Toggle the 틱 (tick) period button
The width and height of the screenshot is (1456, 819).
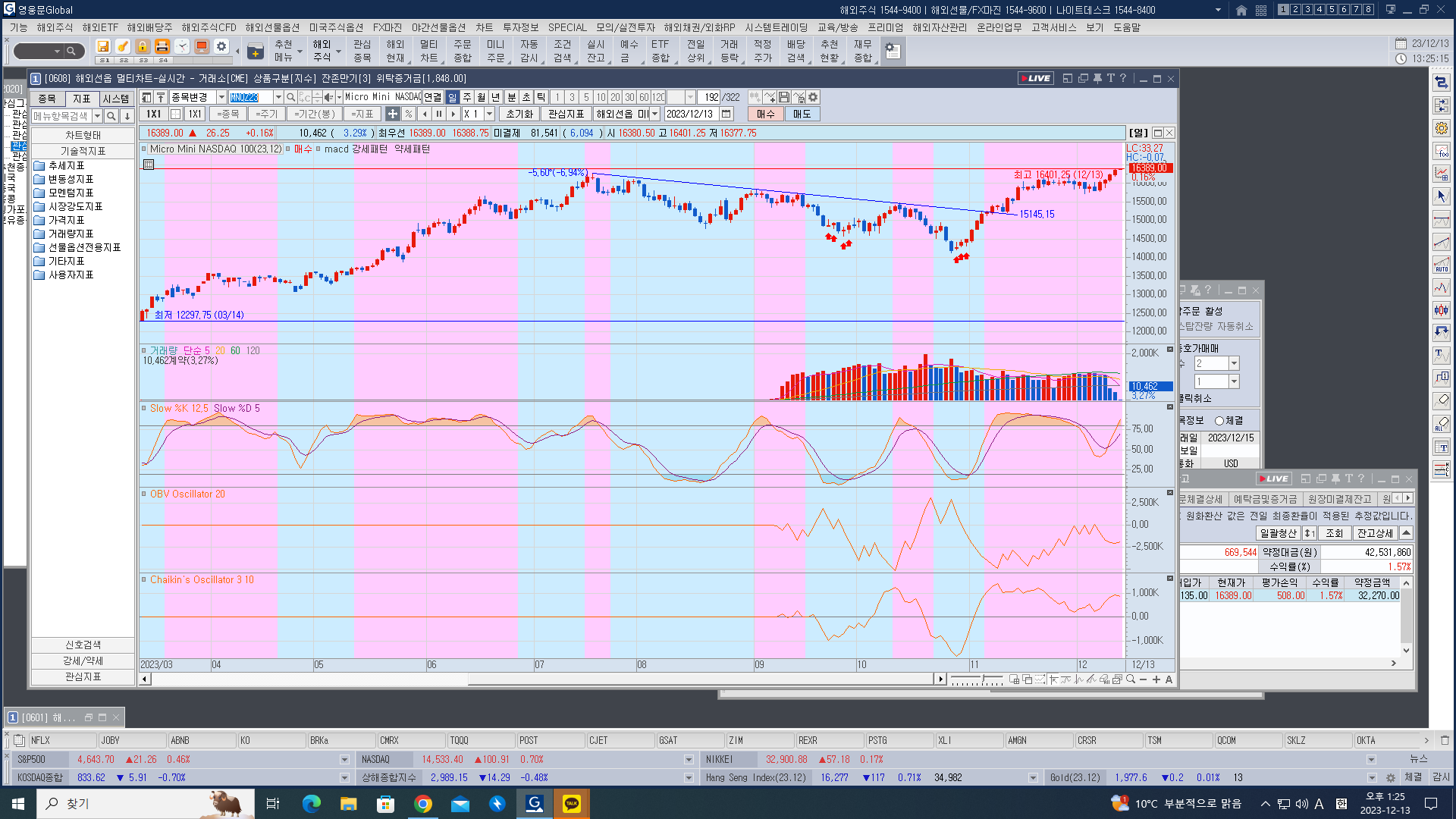(x=541, y=97)
